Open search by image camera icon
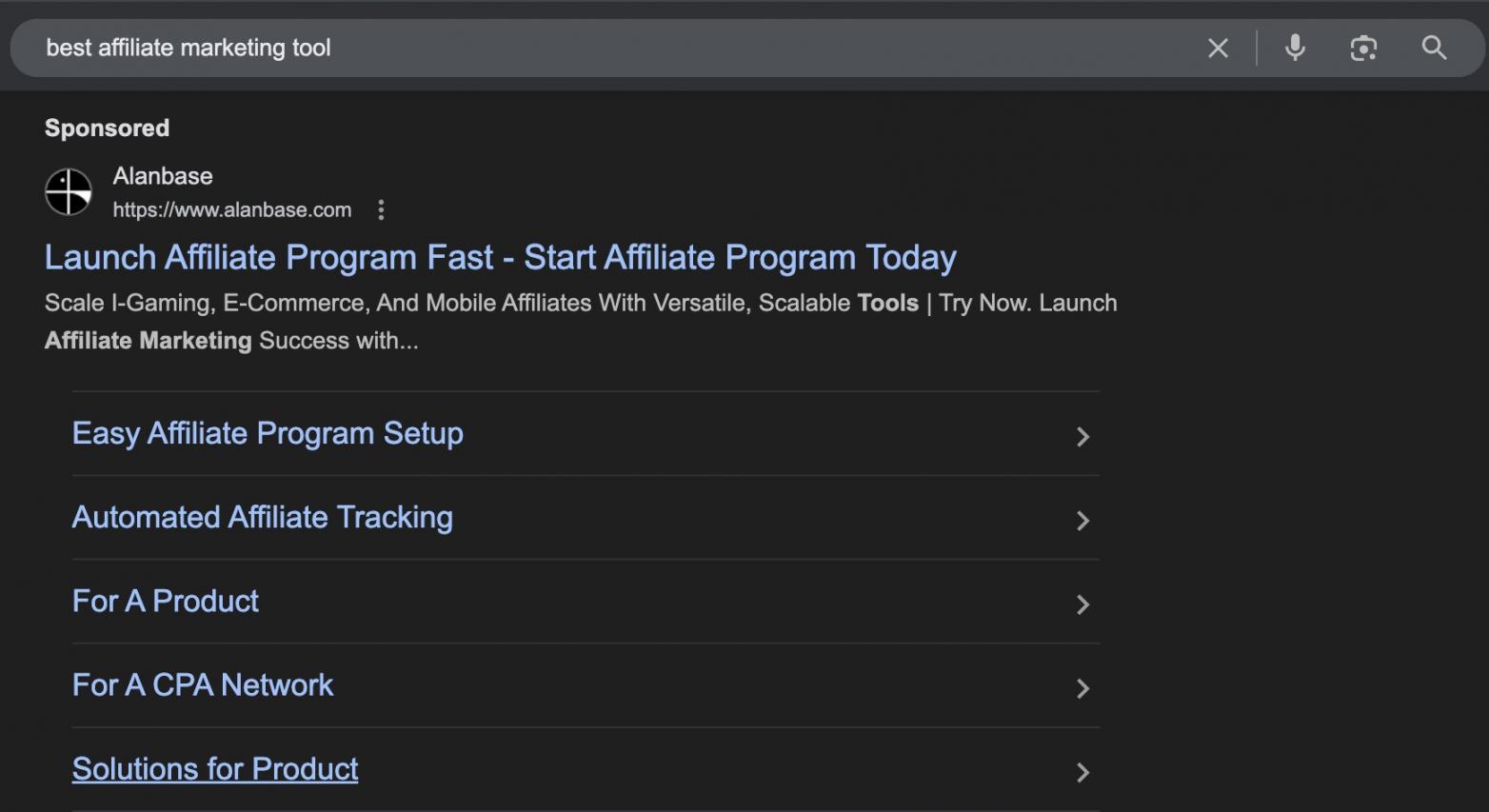 click(x=1363, y=49)
